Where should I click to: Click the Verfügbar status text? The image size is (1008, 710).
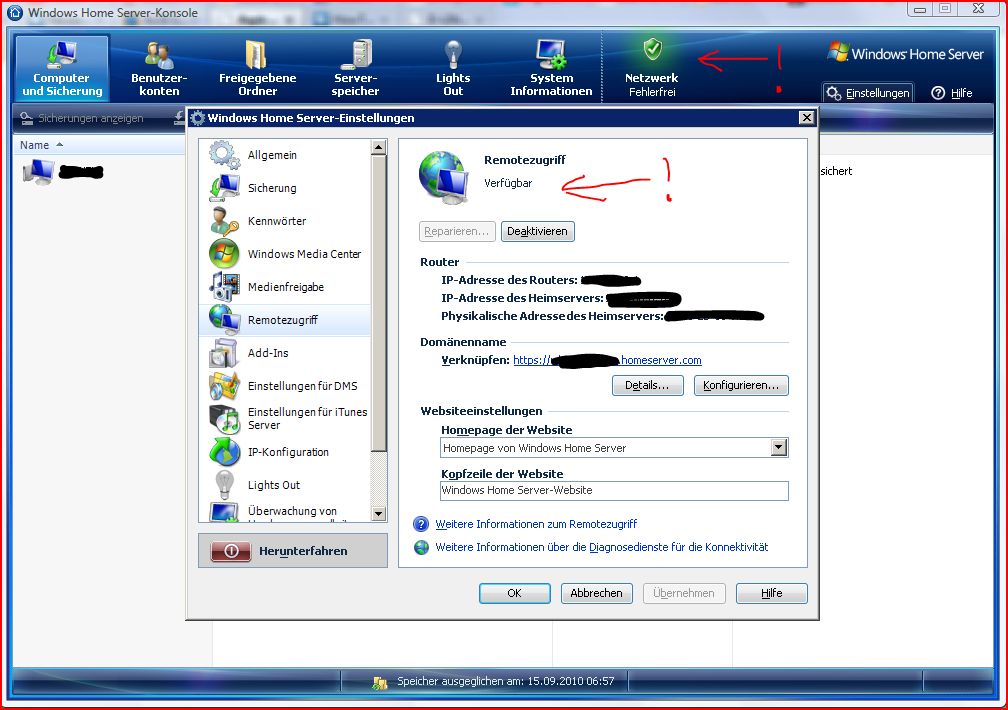[508, 183]
